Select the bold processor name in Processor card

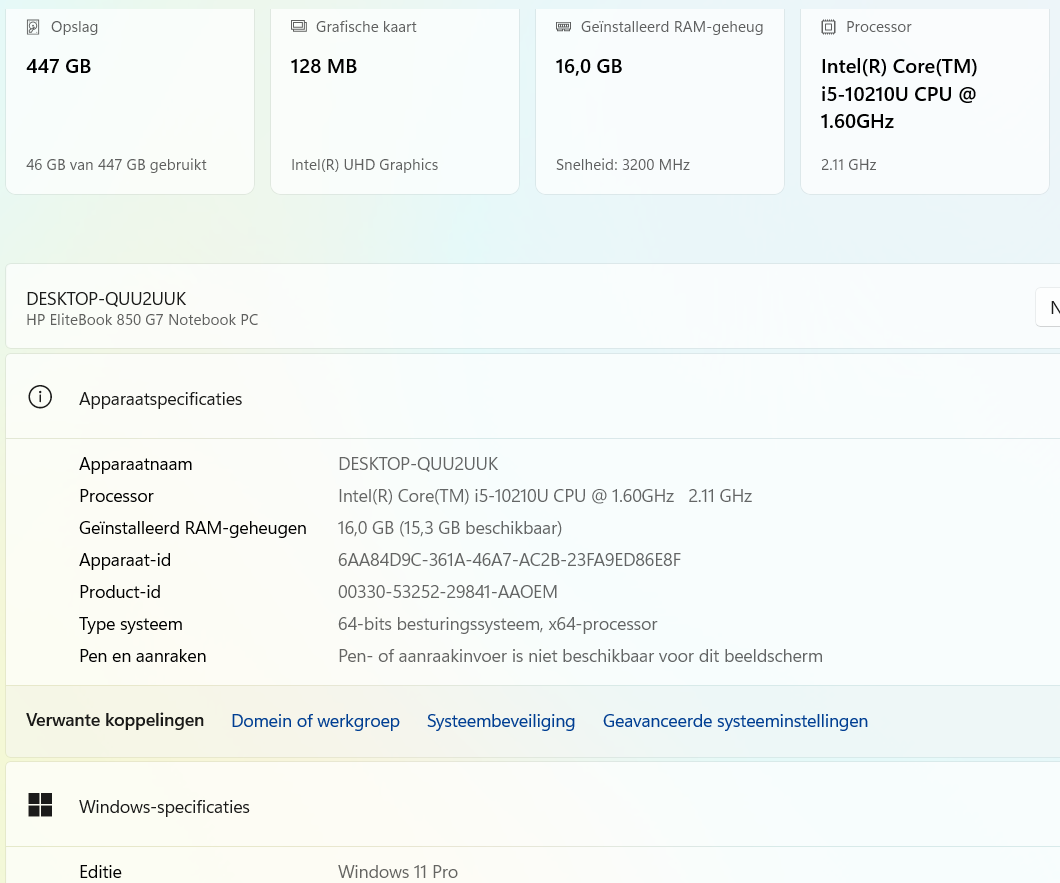(899, 94)
